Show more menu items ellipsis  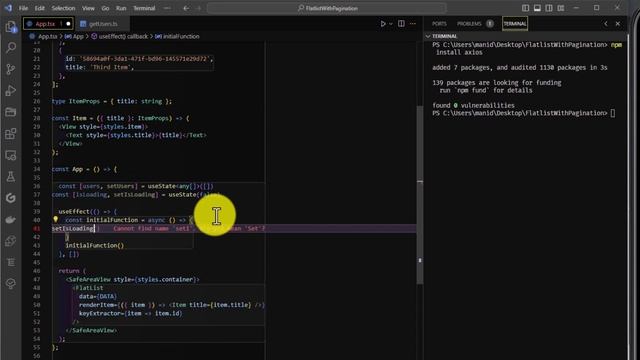point(167,8)
